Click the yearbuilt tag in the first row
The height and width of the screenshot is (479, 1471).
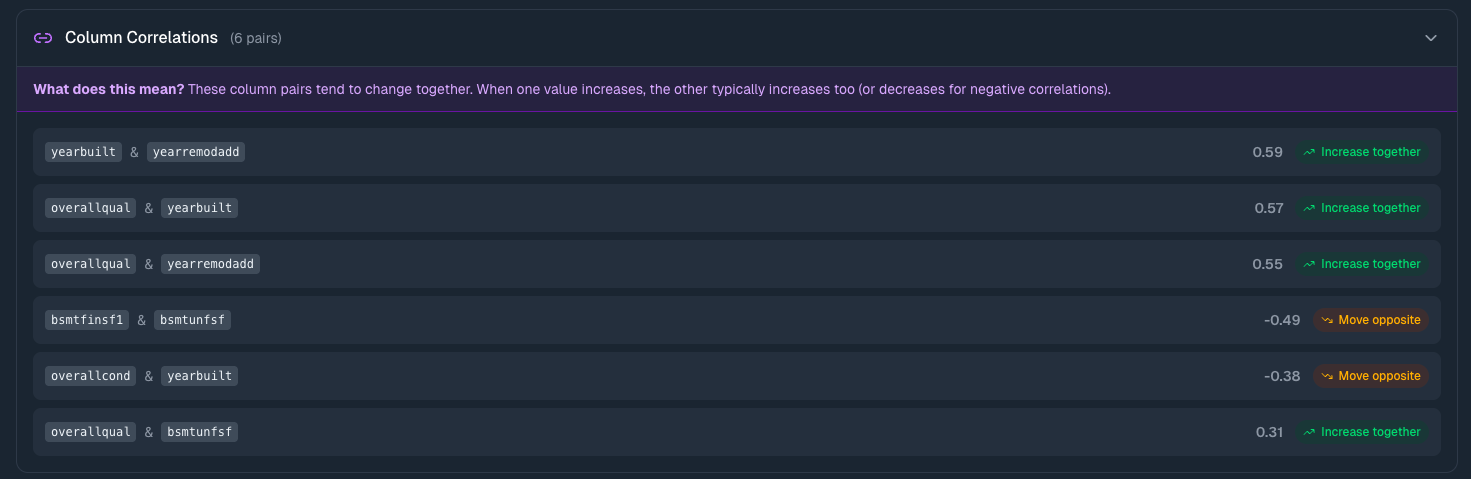click(x=84, y=152)
